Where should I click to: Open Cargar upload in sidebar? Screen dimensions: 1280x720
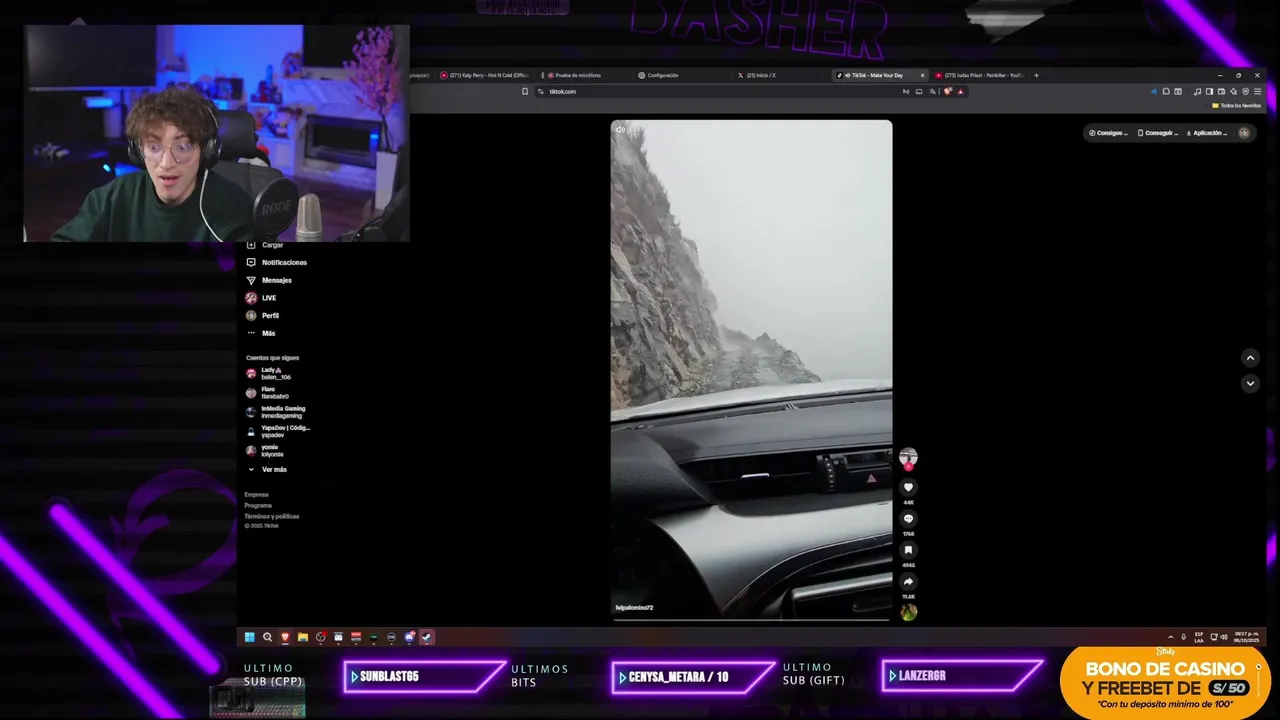pos(265,245)
